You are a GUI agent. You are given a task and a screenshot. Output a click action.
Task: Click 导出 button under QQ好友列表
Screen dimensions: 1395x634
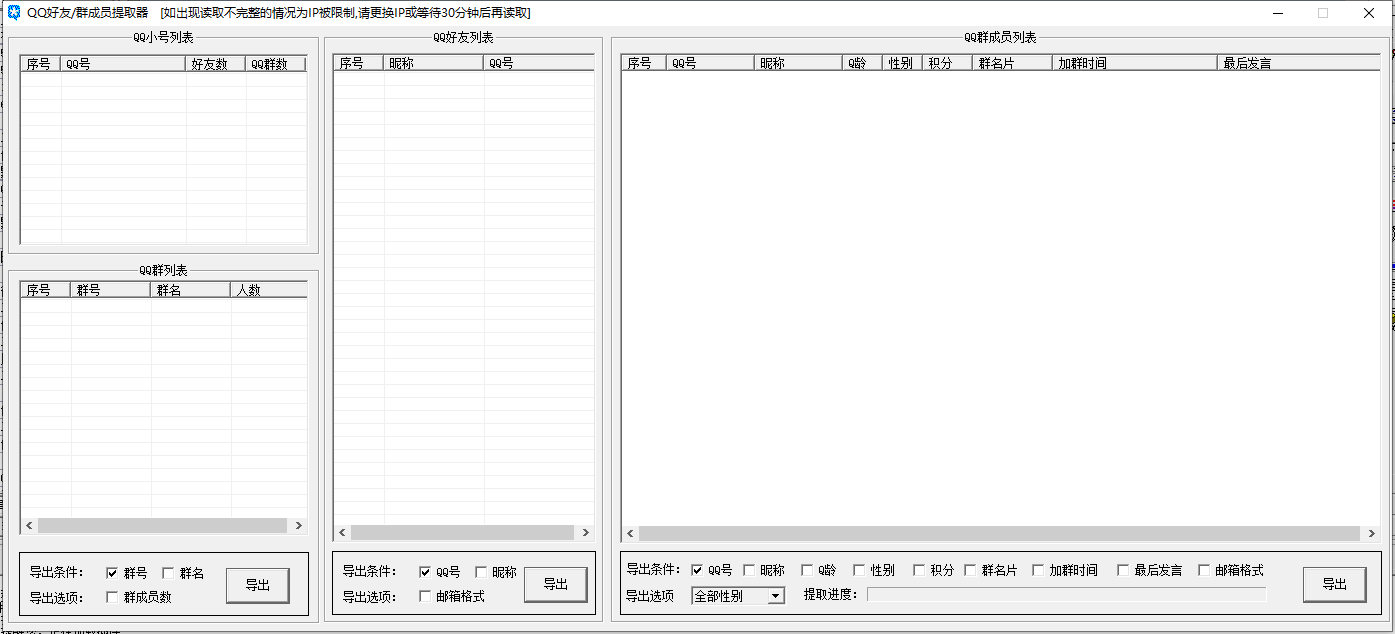click(x=555, y=585)
